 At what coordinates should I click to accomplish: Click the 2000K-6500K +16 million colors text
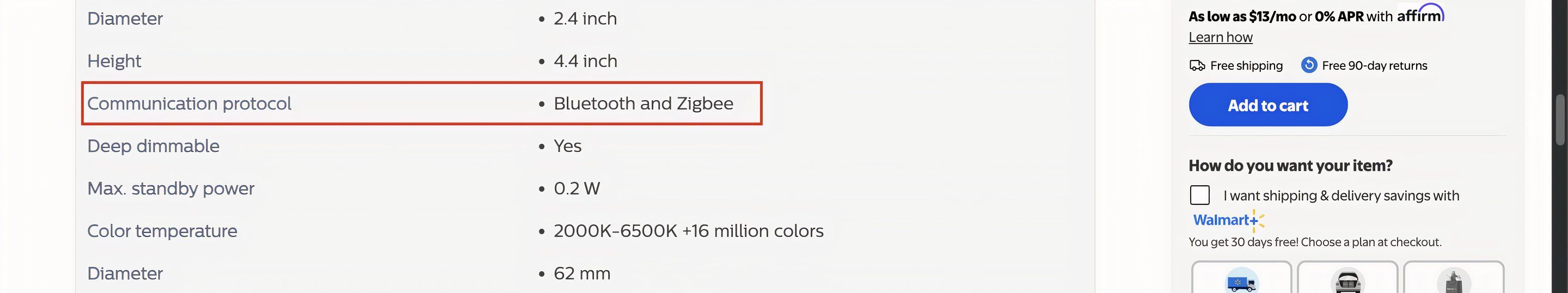pos(688,231)
